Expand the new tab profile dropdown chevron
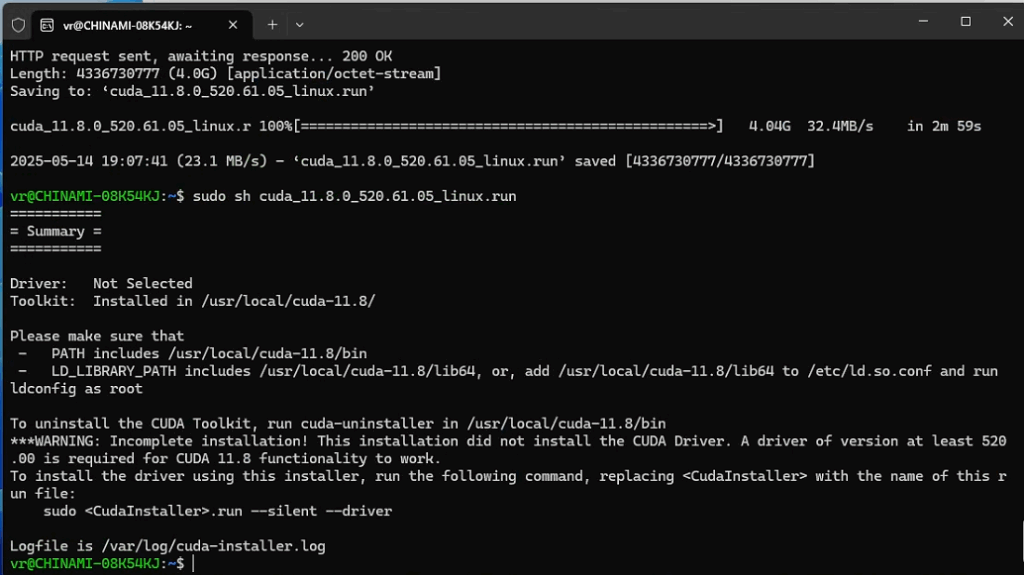Viewport: 1024px width, 575px height. (x=299, y=24)
